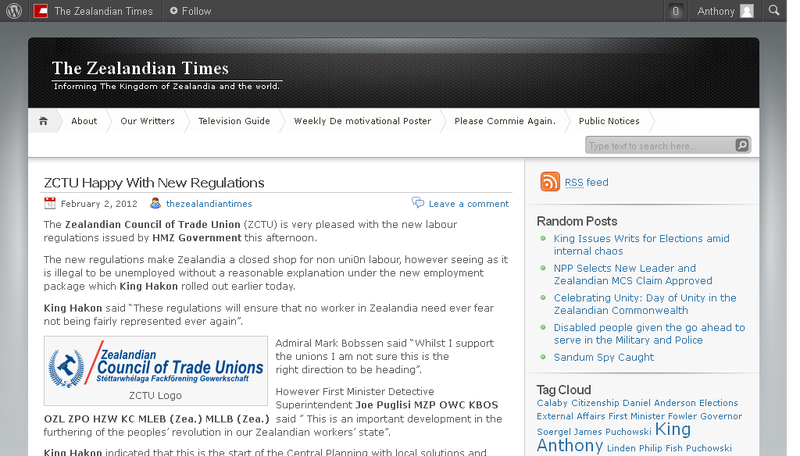800x456 pixels.
Task: Open the Television Guide menu item
Action: [234, 121]
